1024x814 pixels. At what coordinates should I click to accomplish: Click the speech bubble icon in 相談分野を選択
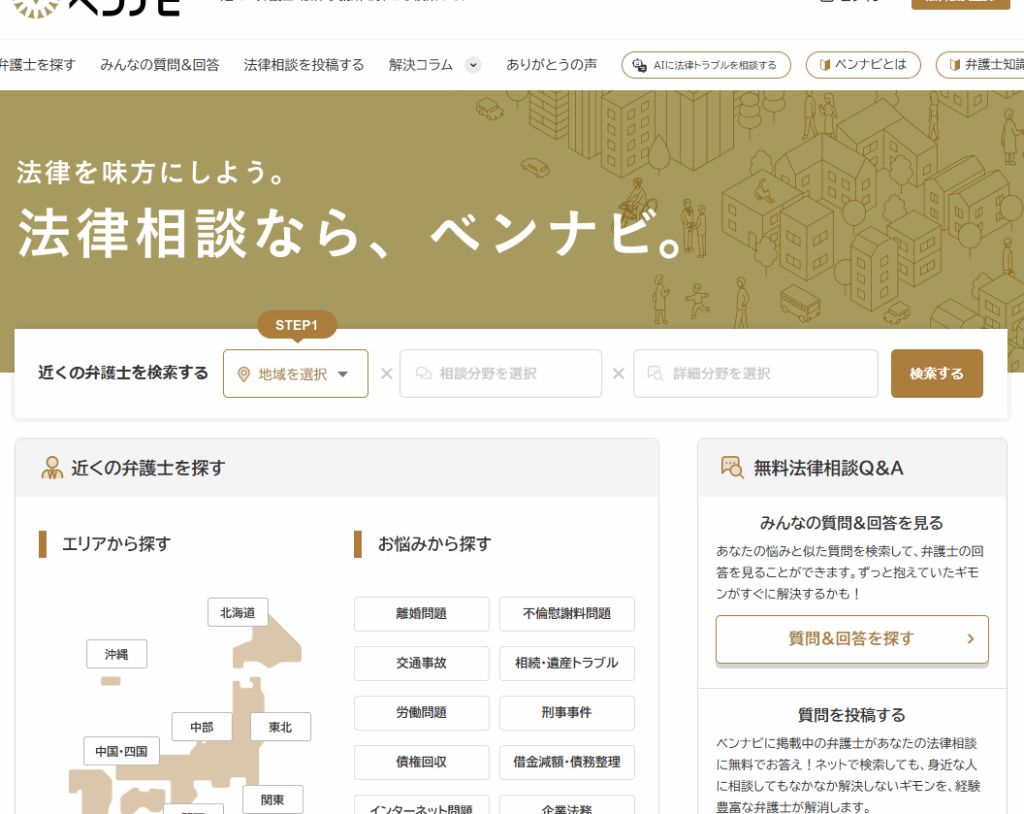[x=423, y=374]
